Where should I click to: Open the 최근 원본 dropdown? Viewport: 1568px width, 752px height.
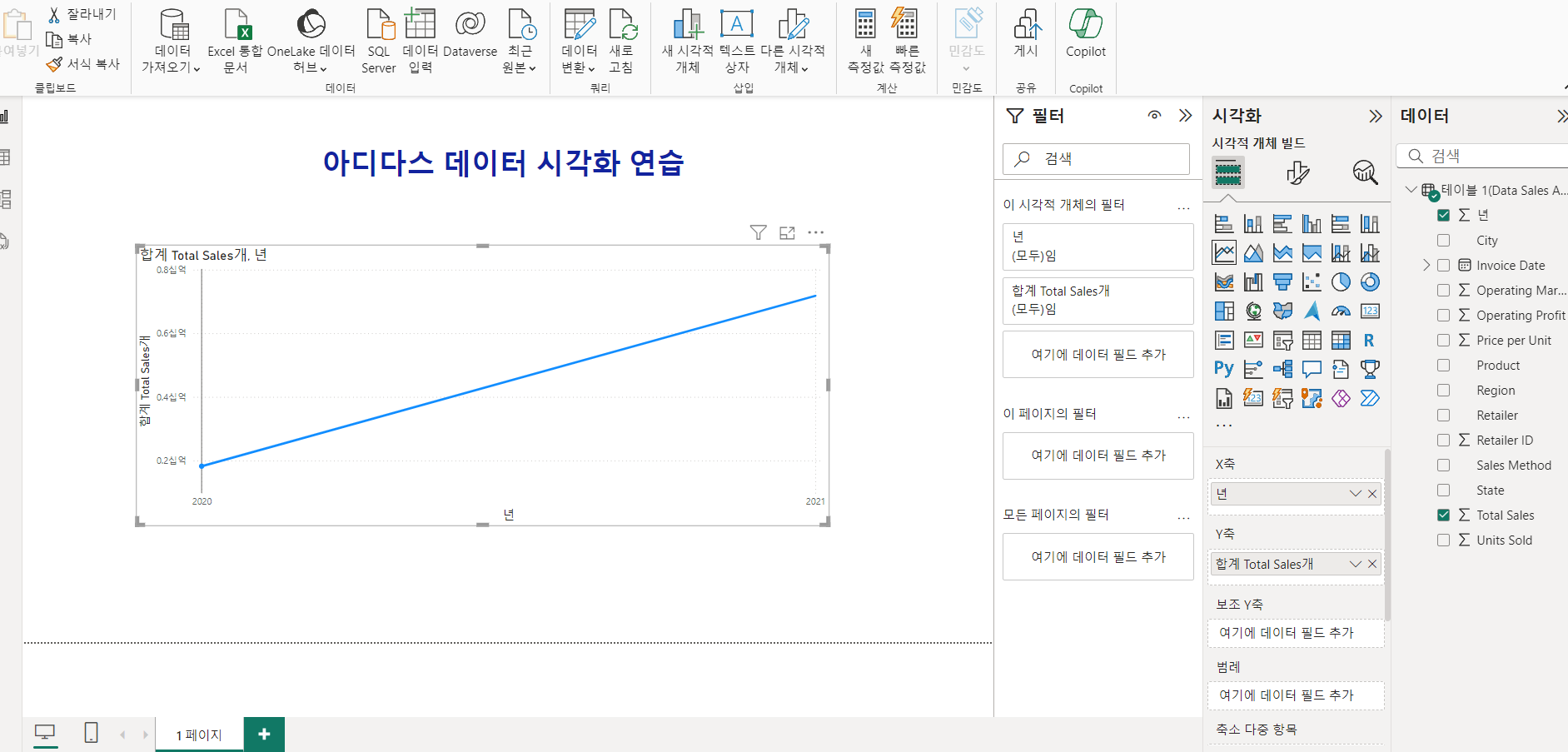[x=520, y=41]
